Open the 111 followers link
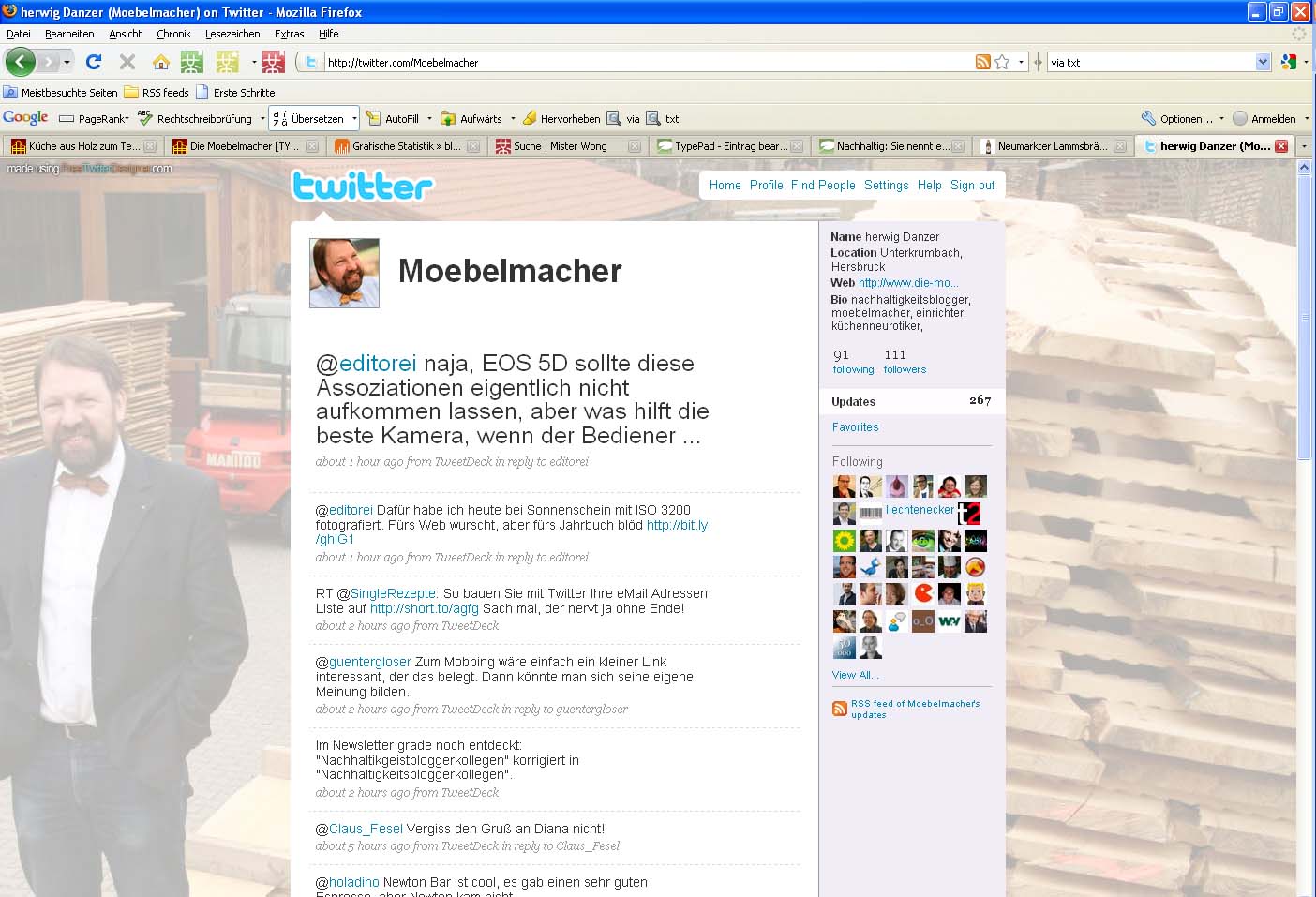The image size is (1316, 897). (905, 362)
